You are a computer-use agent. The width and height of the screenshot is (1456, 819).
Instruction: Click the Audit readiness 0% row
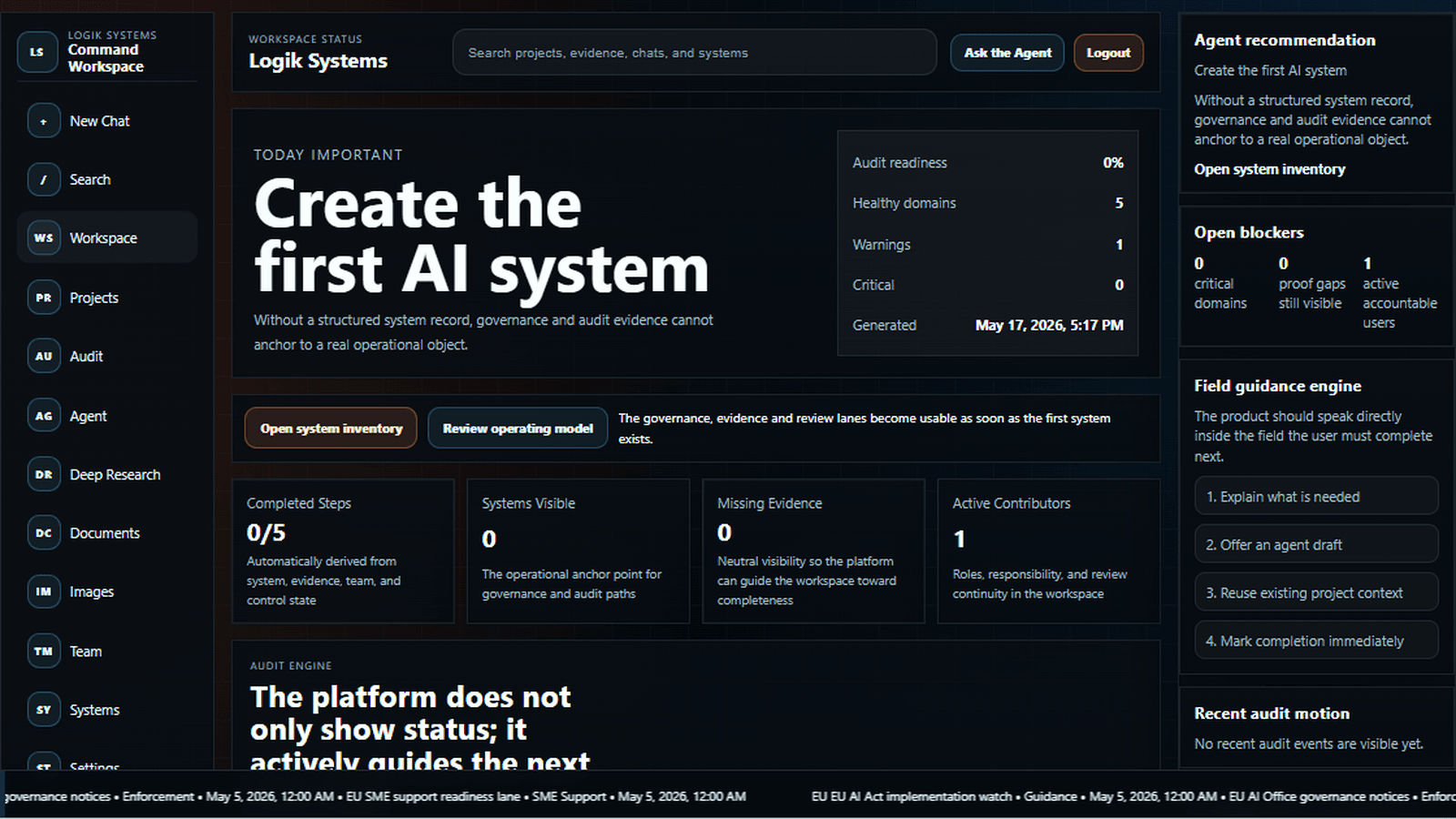987,163
